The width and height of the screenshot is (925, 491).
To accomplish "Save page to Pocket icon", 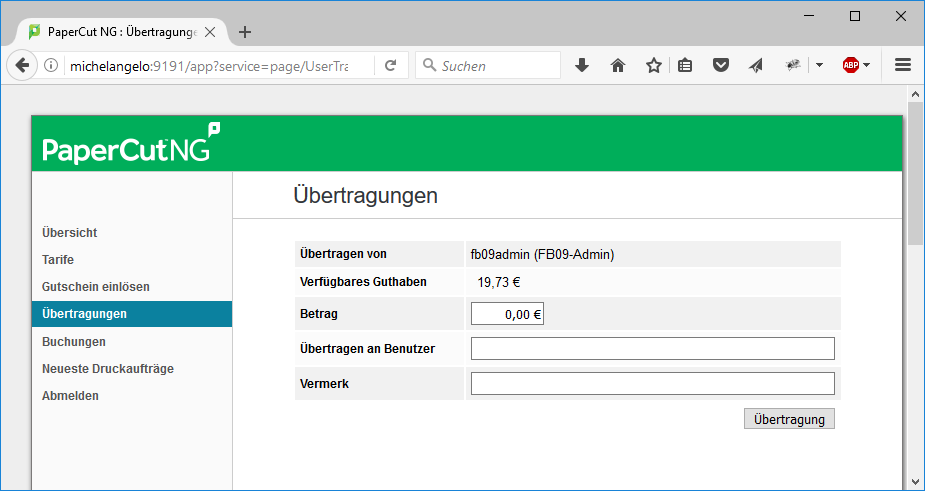I will (x=720, y=66).
